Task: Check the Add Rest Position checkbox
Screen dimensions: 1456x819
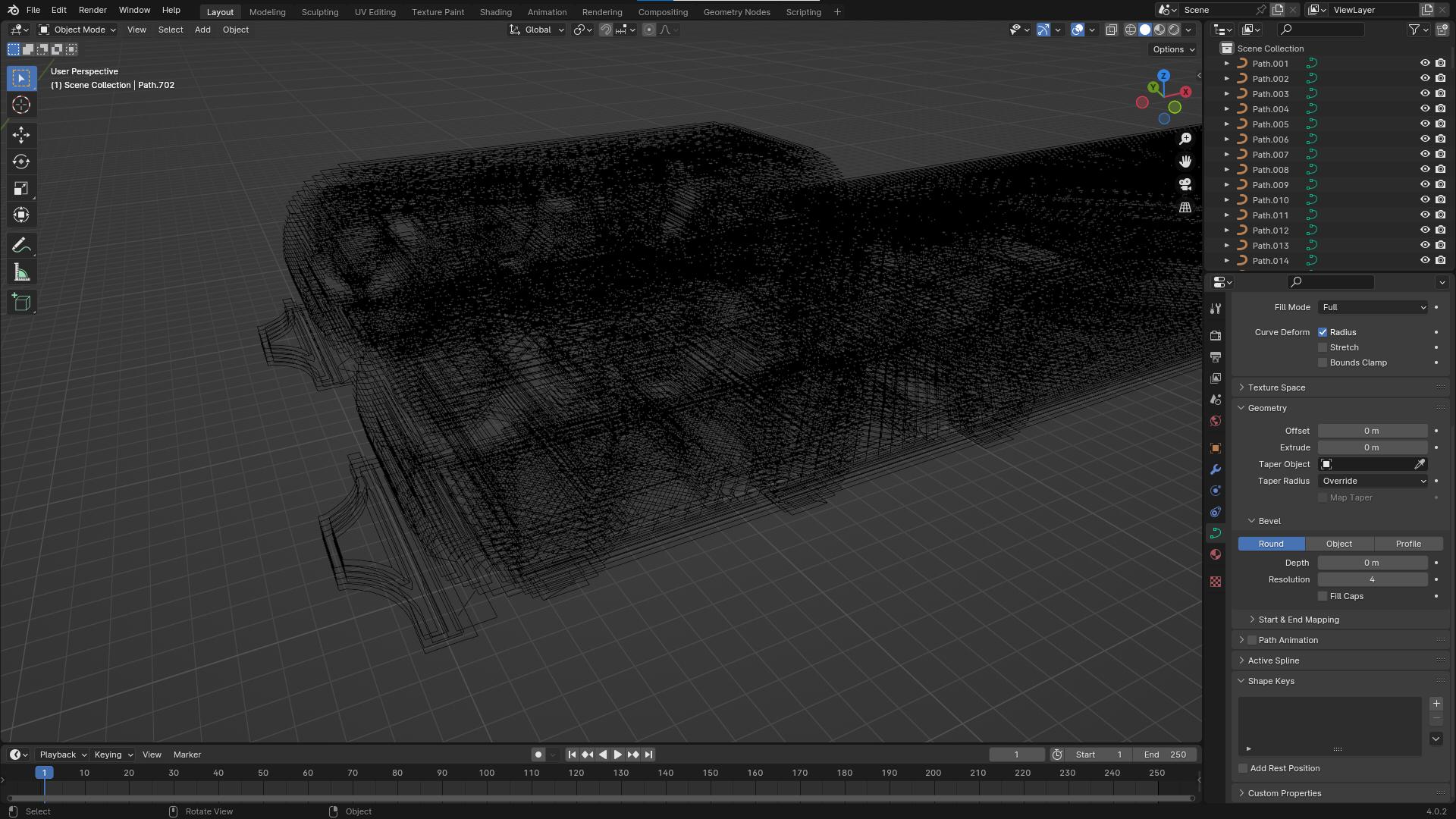Action: (x=1243, y=768)
